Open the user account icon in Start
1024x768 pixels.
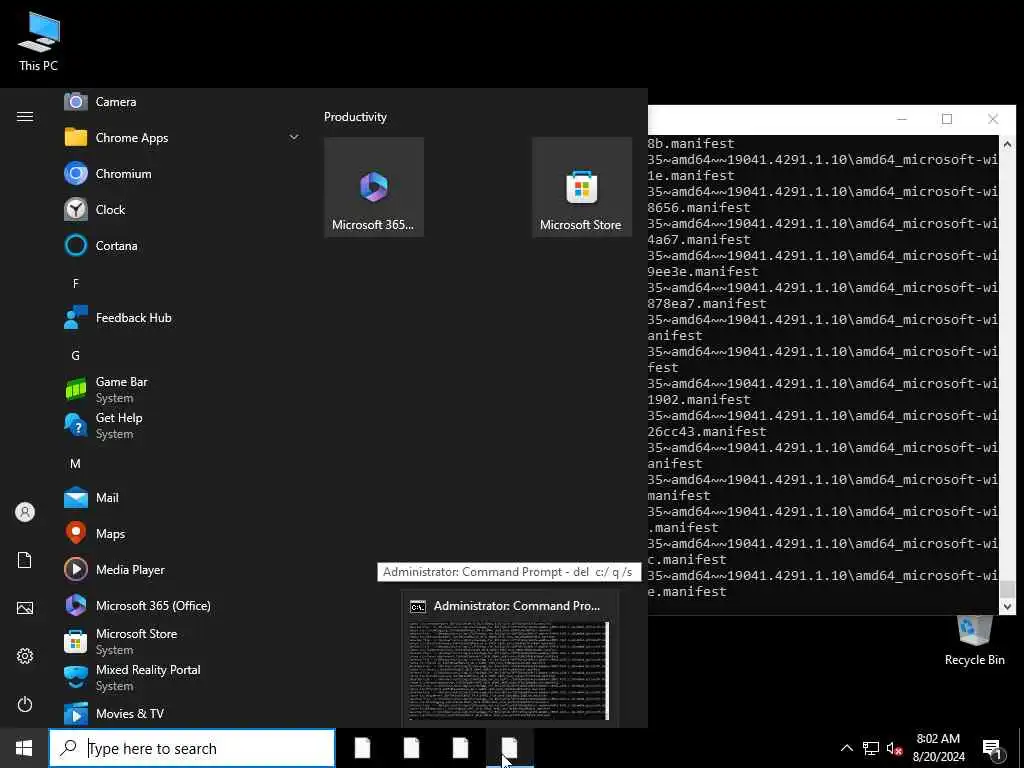[25, 512]
